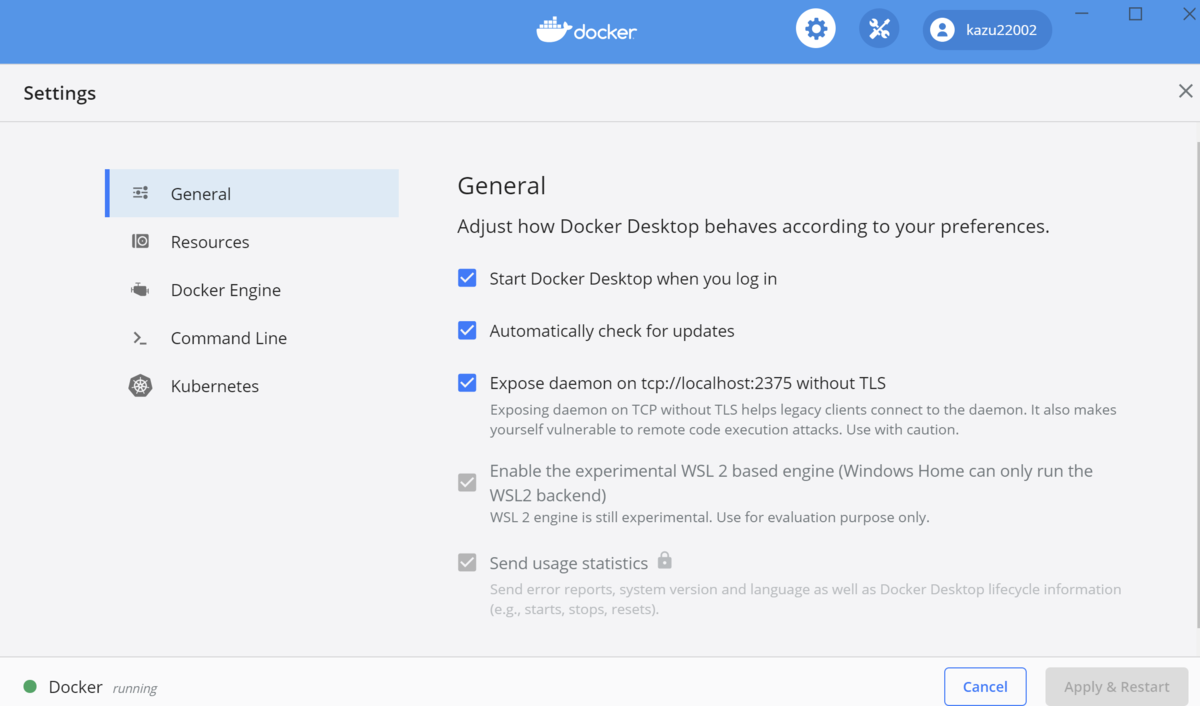Toggle the Send usage statistics checkbox
This screenshot has height=706, width=1200.
click(467, 562)
